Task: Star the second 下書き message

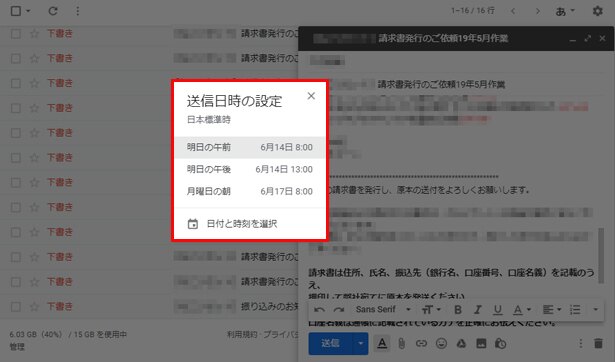Action: [35, 58]
